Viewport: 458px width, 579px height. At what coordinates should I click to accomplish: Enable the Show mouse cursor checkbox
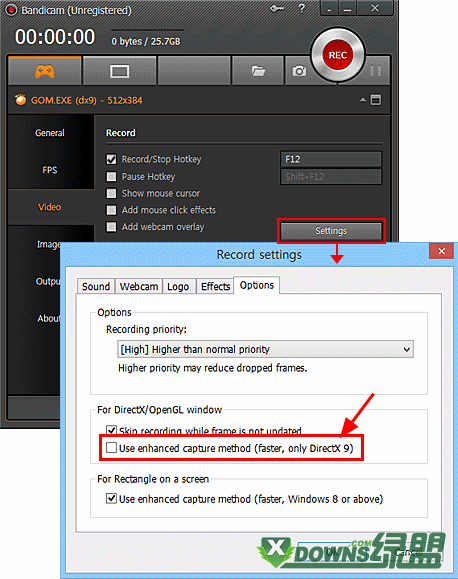point(111,193)
